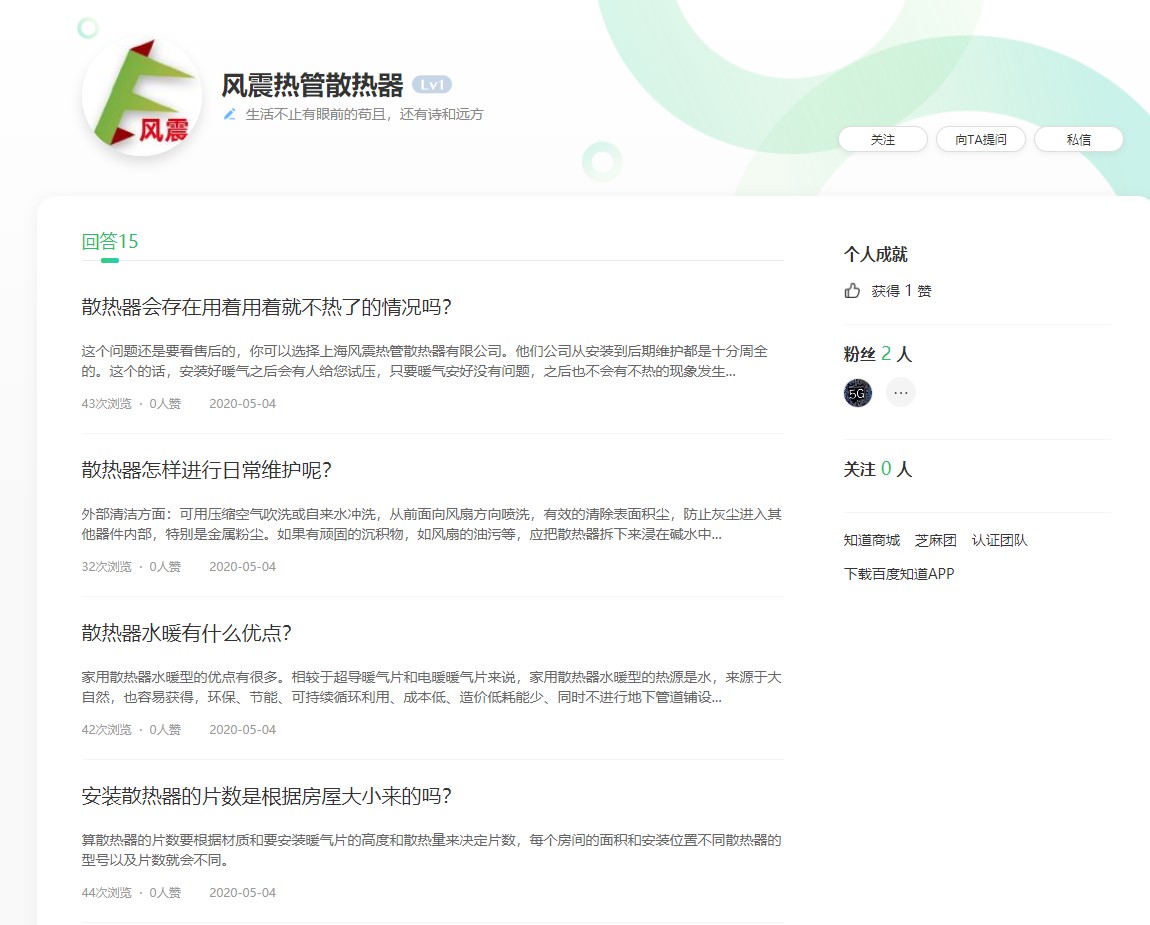
Task: Click the Lv1 level badge
Action: tap(432, 85)
